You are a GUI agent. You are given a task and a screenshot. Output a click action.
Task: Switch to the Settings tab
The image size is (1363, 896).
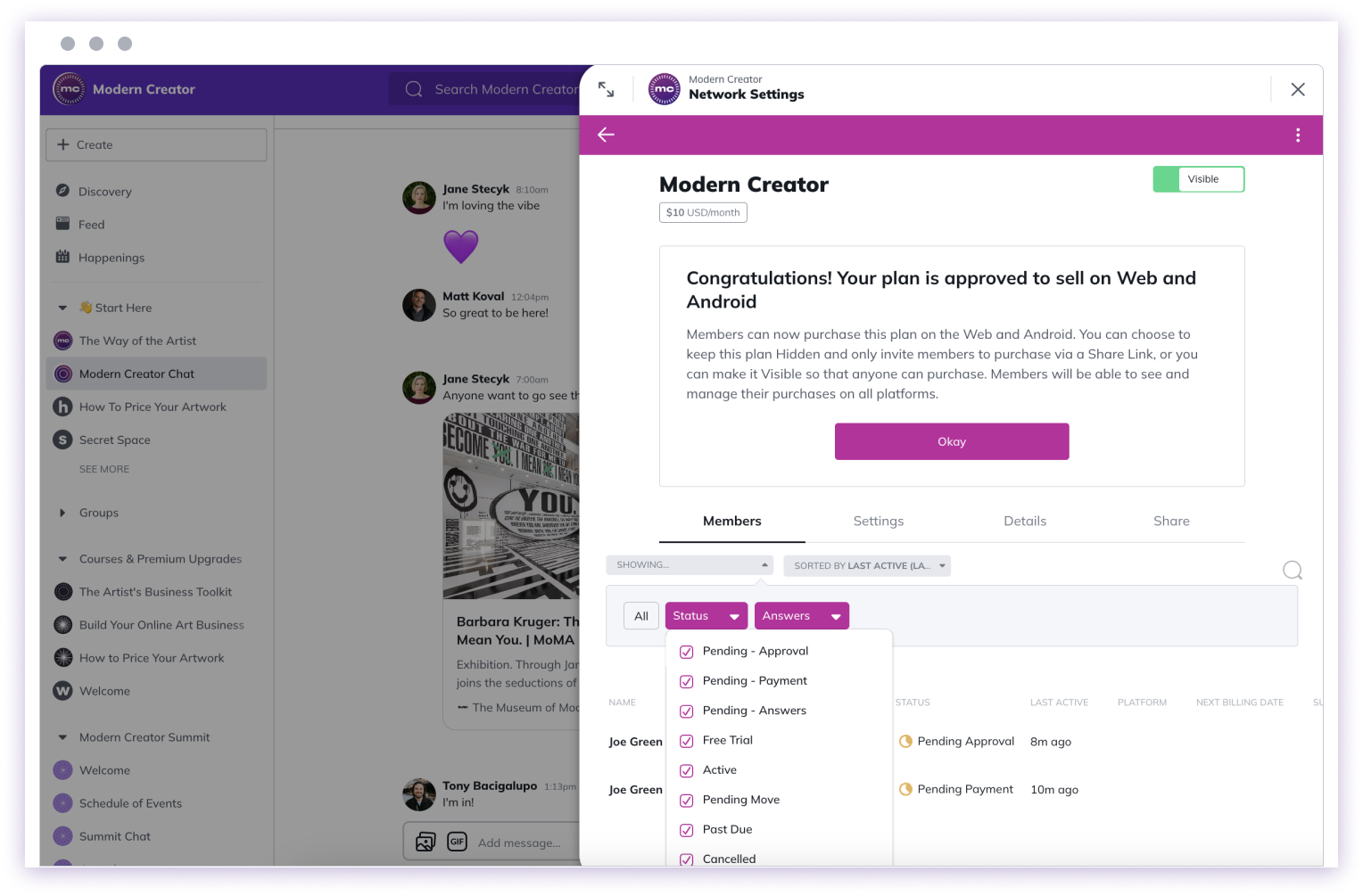[x=879, y=522]
